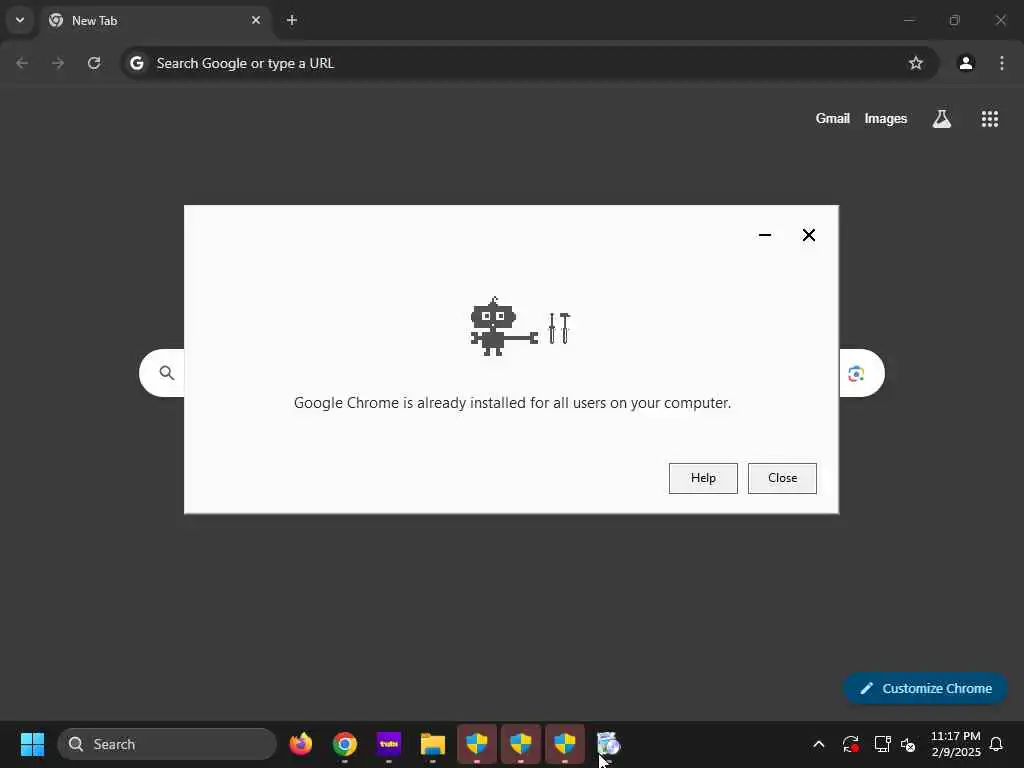Click the muted volume tray icon
The image size is (1024, 768).
coord(908,744)
